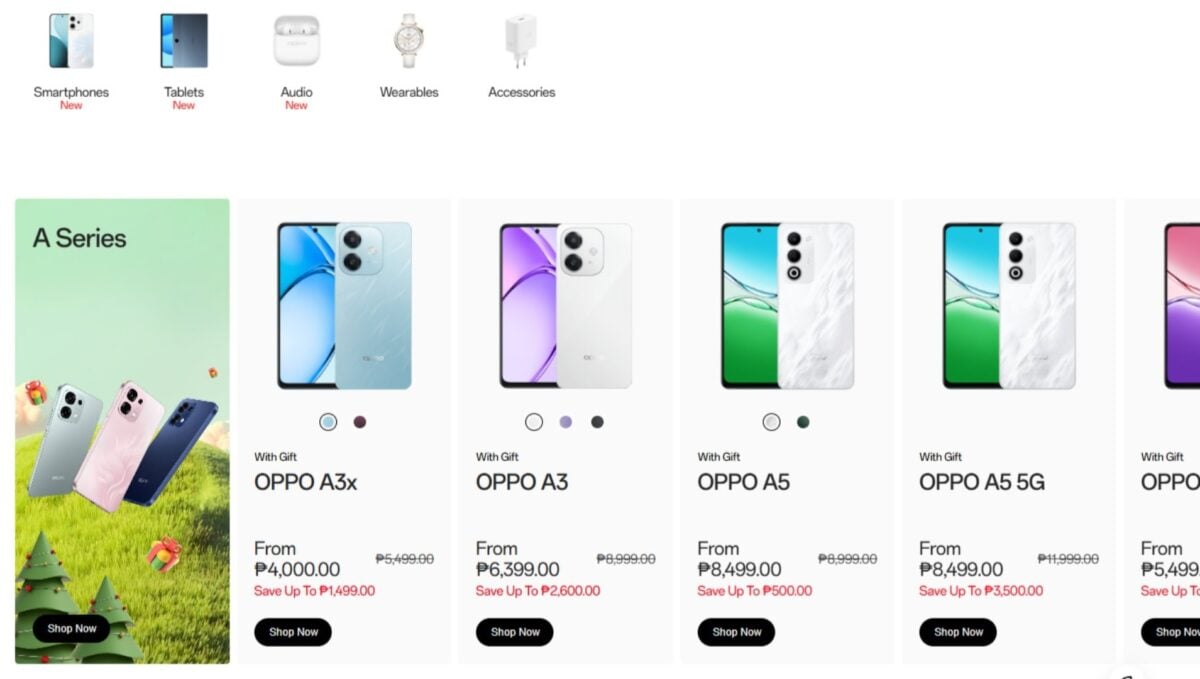1200x679 pixels.
Task: Click Shop Now on the A Series banner
Action: tap(70, 628)
